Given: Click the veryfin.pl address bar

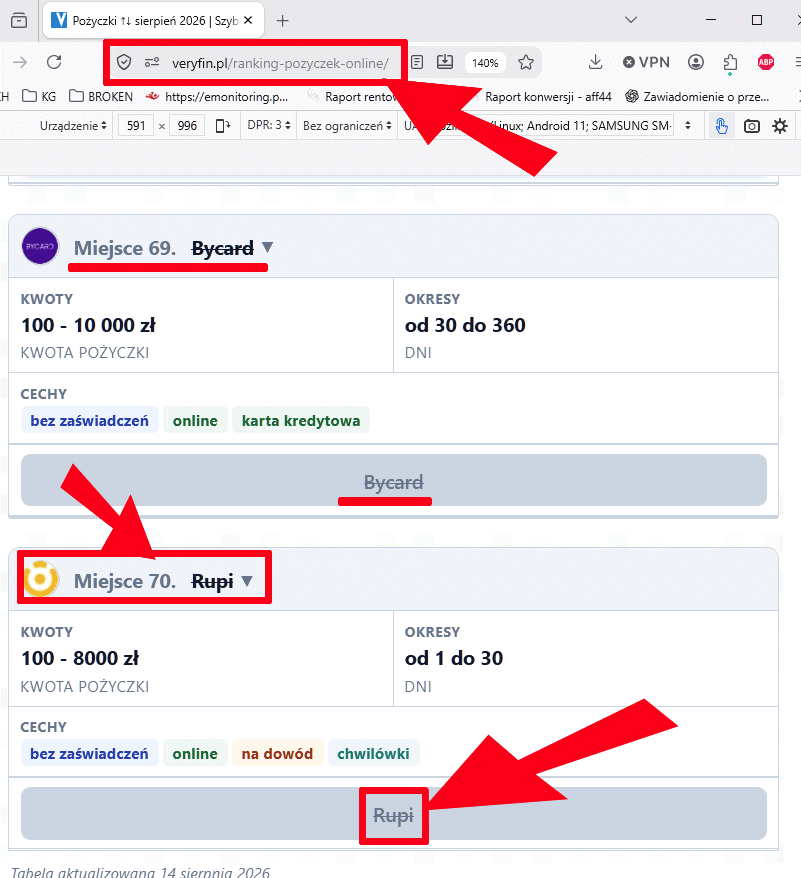Looking at the screenshot, I should (280, 63).
